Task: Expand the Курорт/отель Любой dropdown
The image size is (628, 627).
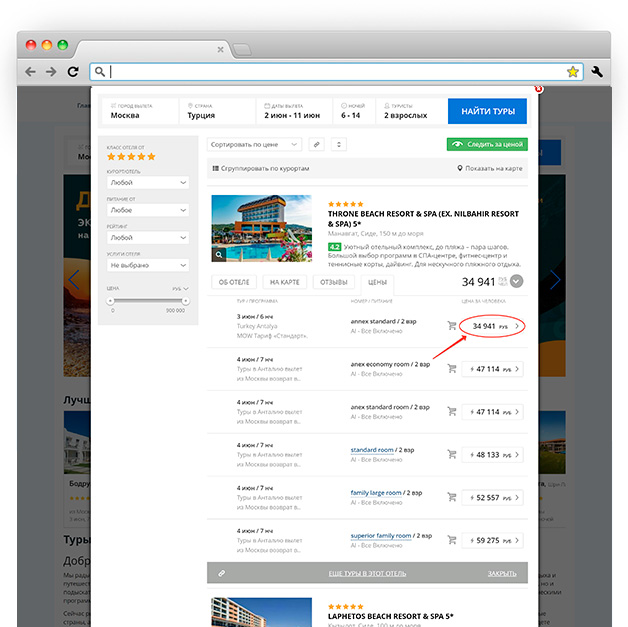Action: click(148, 183)
